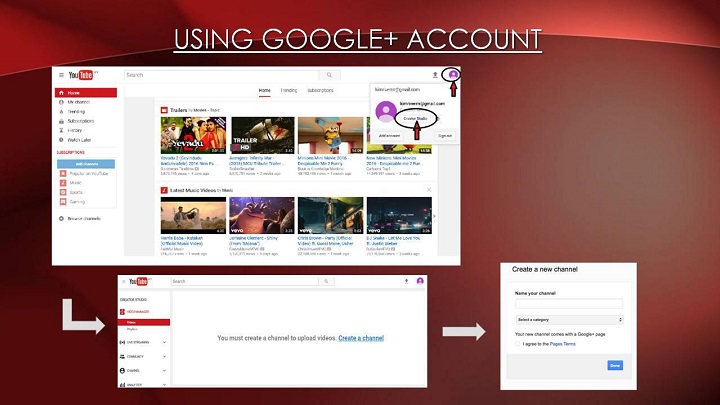Screen dimensions: 720x405
Task: Click the search field on YouTube home page
Action: [221, 75]
